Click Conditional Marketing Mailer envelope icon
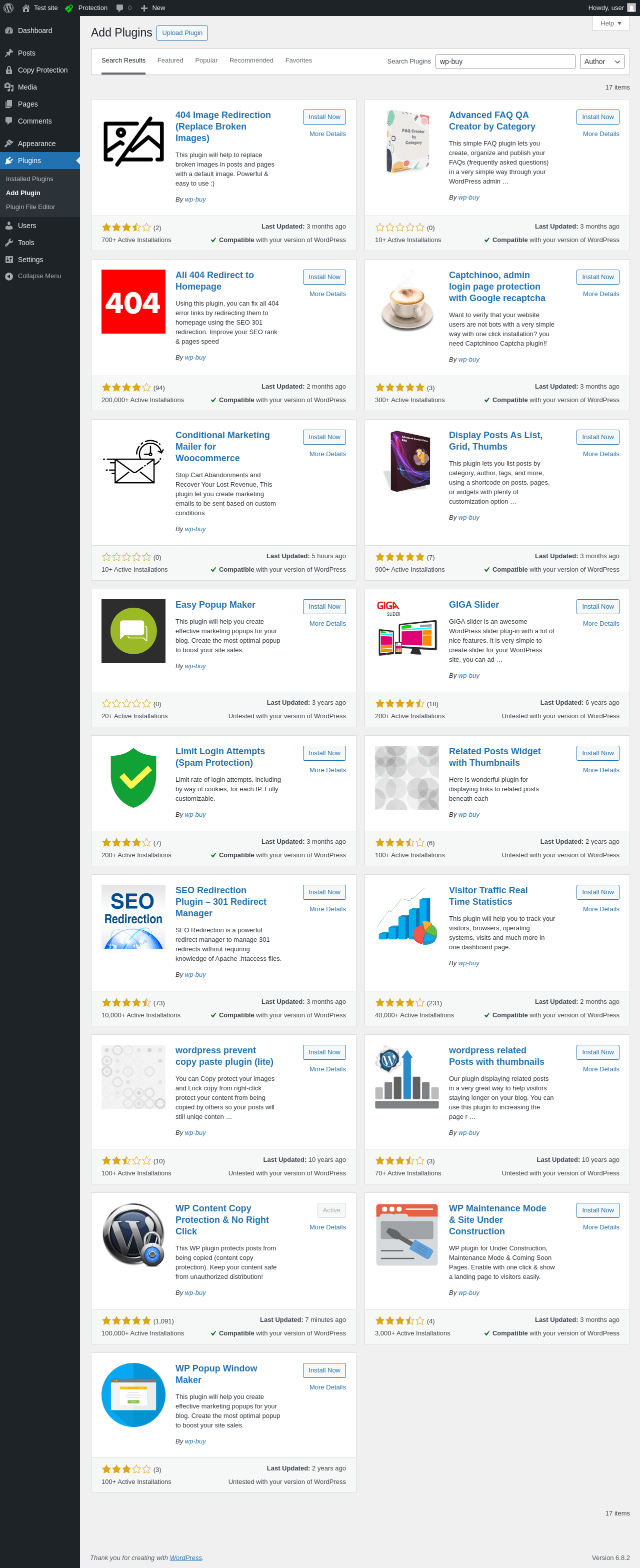The height and width of the screenshot is (1568, 640). coord(133,462)
